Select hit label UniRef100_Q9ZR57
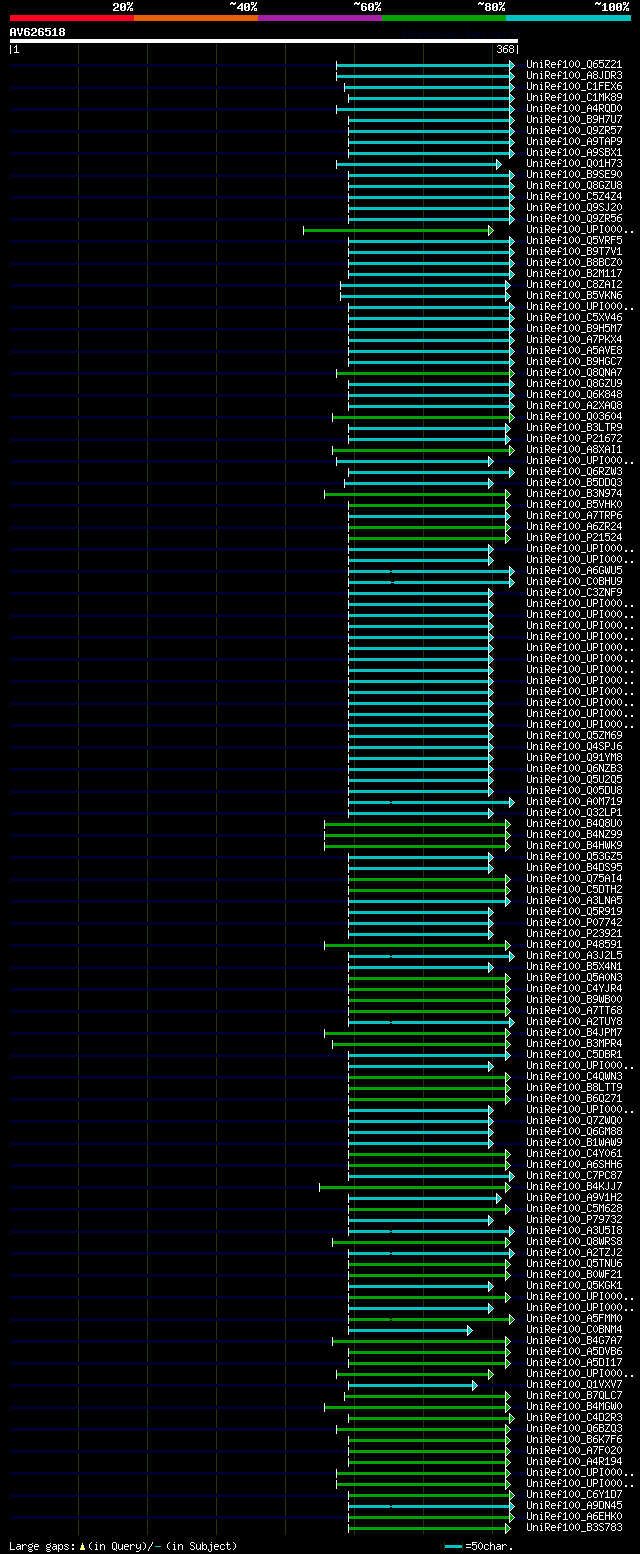 574,130
